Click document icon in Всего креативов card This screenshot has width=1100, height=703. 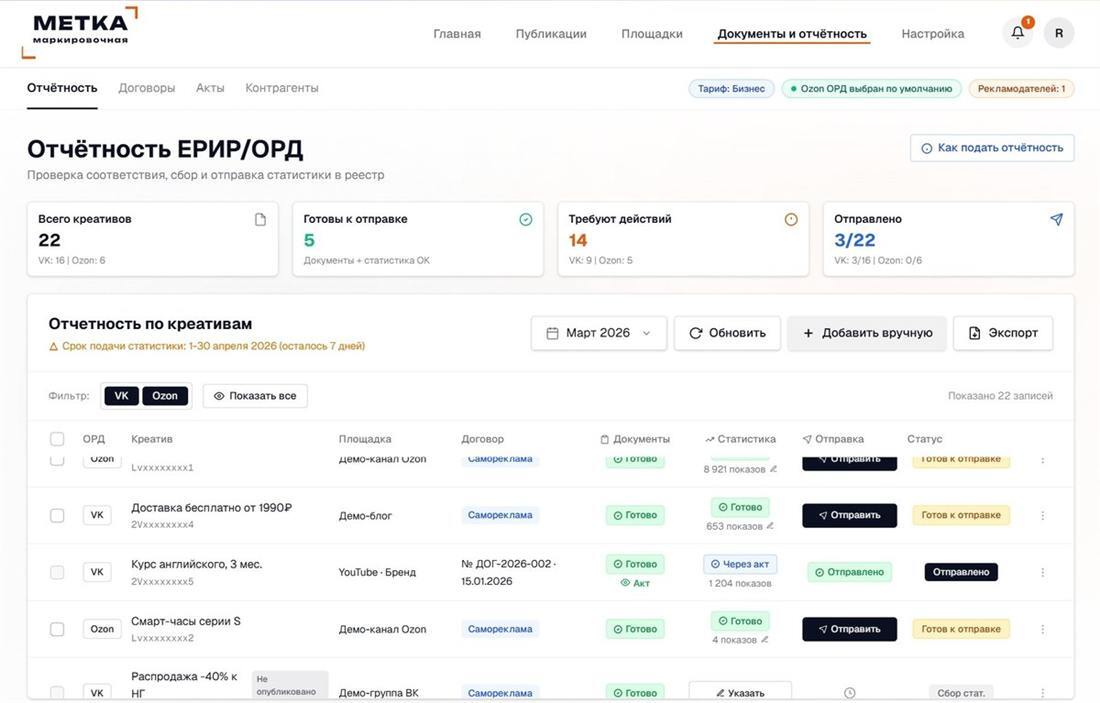point(260,220)
